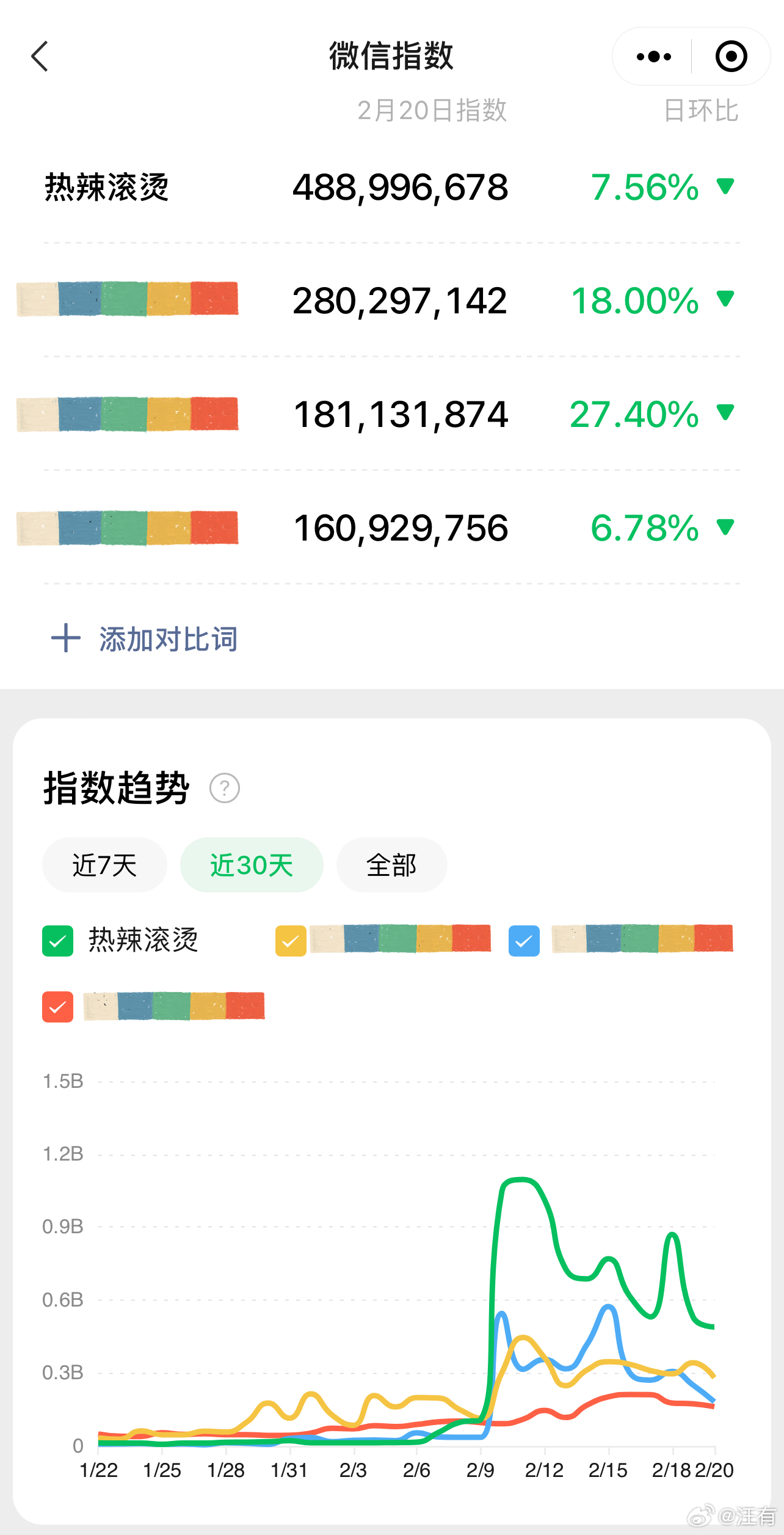Tap the 微信指数 page title
784x1535 pixels.
click(x=391, y=56)
